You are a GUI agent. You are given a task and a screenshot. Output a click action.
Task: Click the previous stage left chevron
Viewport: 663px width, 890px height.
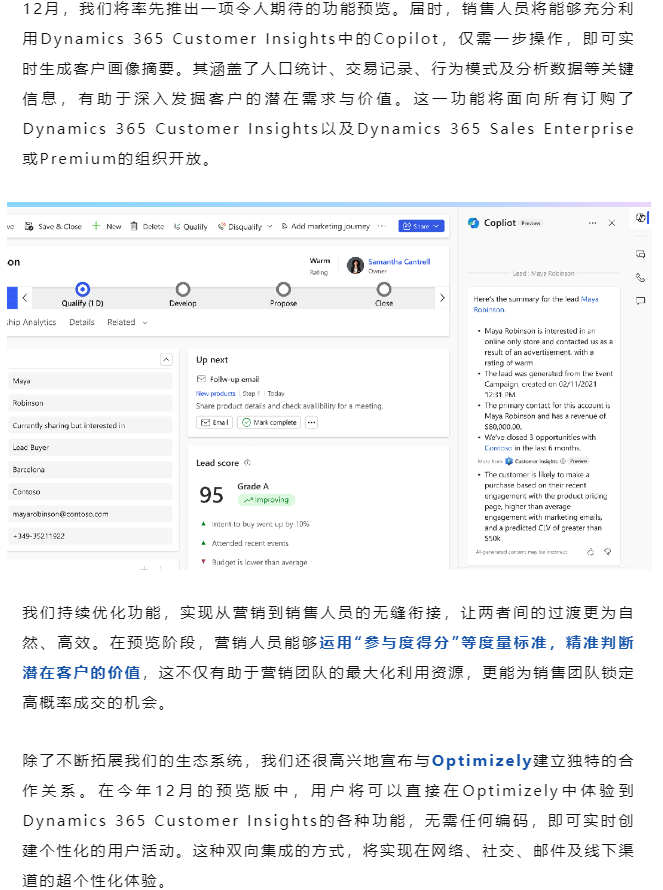pos(25,297)
